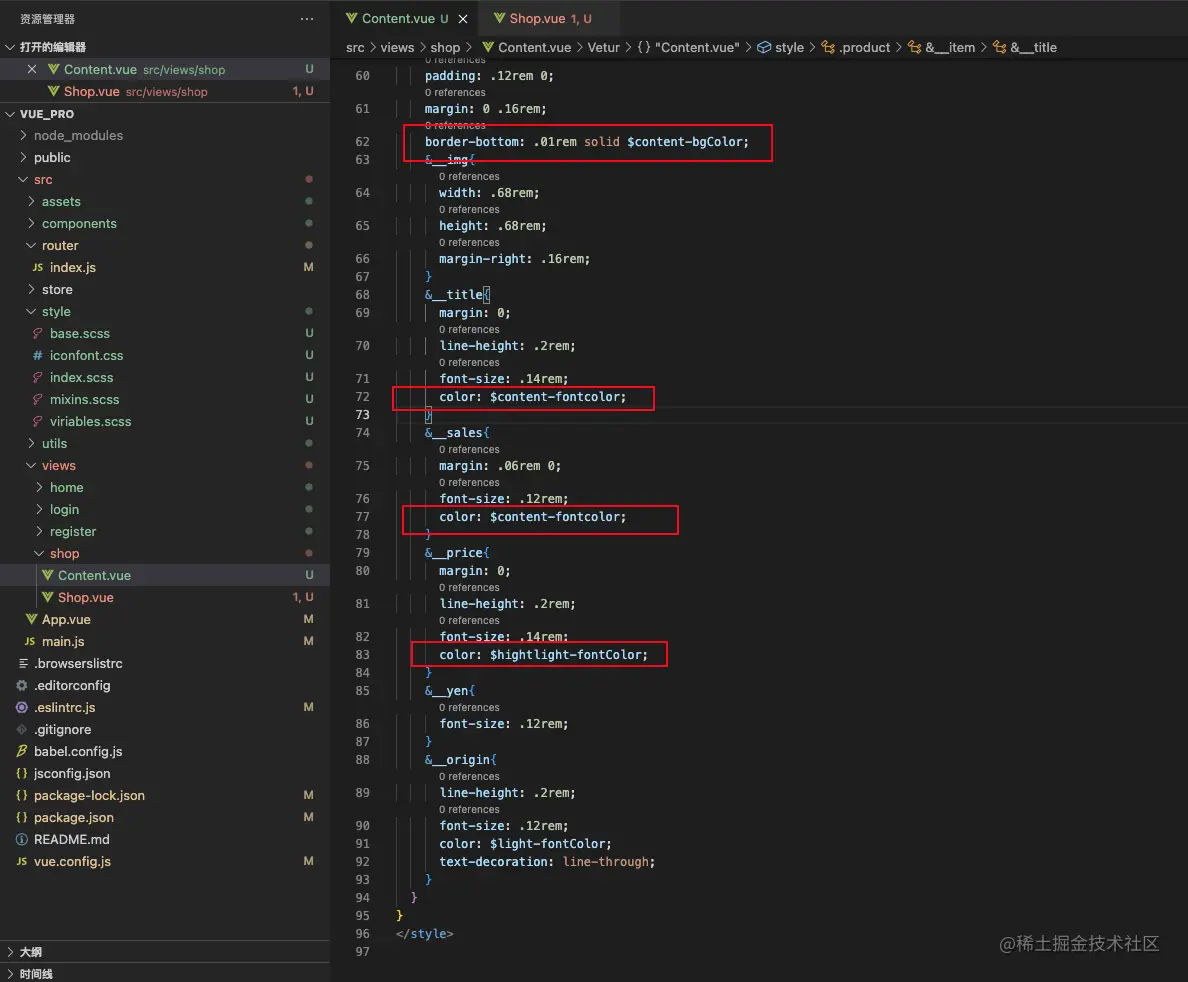Viewport: 1188px width, 982px height.
Task: Place cursor on line 83 $hightlight-fontColor
Action: (x=568, y=655)
